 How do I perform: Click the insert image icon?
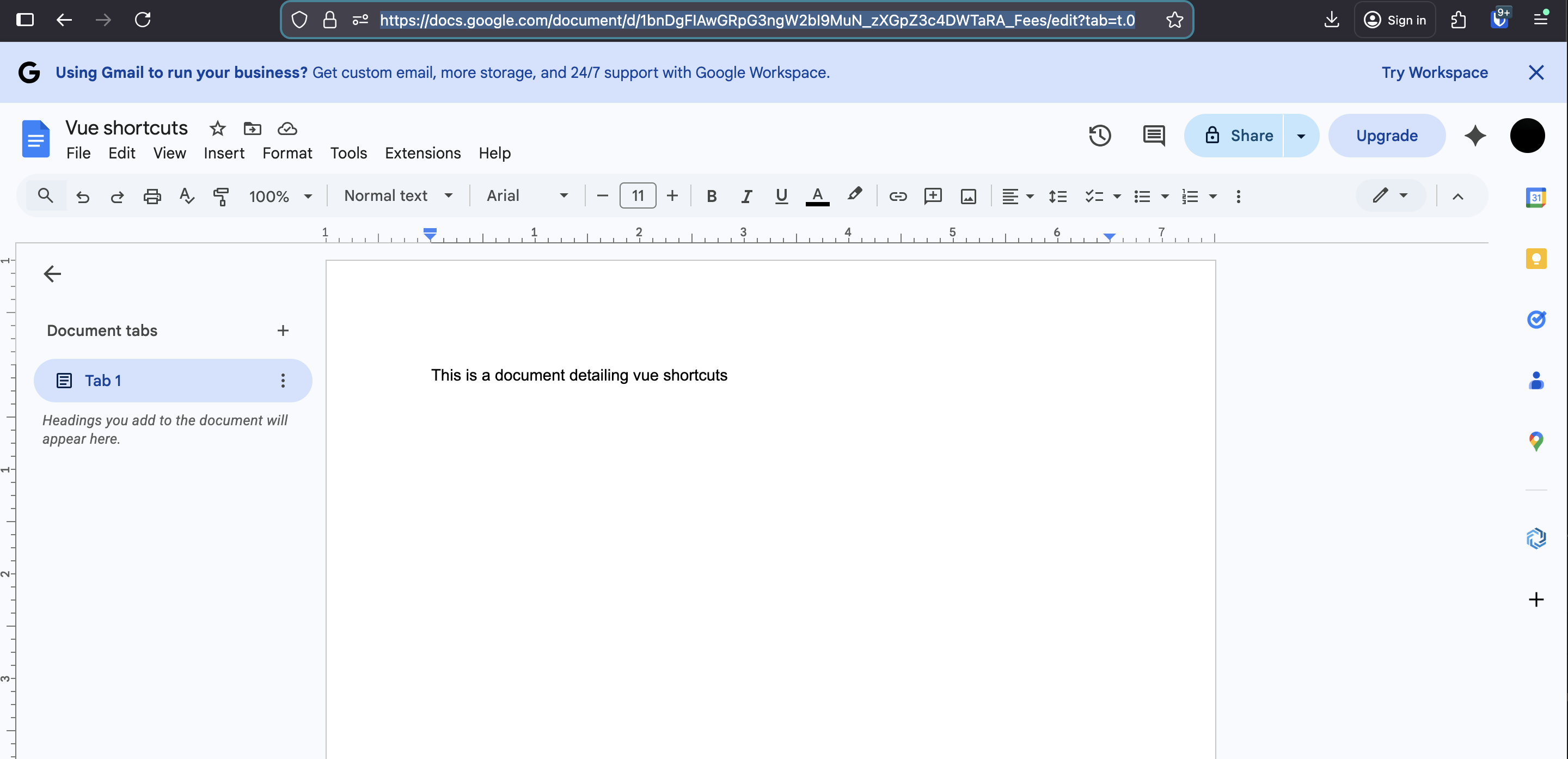[968, 196]
